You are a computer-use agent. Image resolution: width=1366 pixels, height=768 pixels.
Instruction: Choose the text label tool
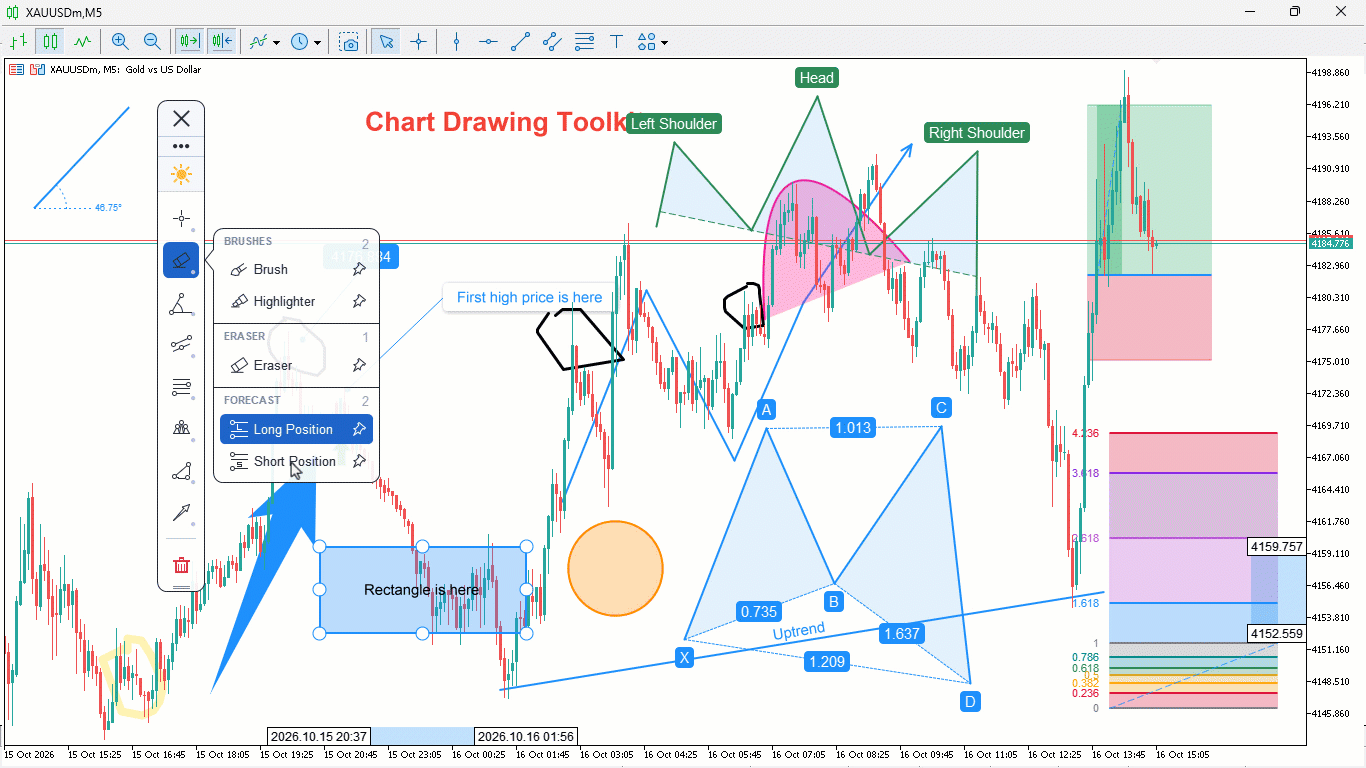(616, 42)
